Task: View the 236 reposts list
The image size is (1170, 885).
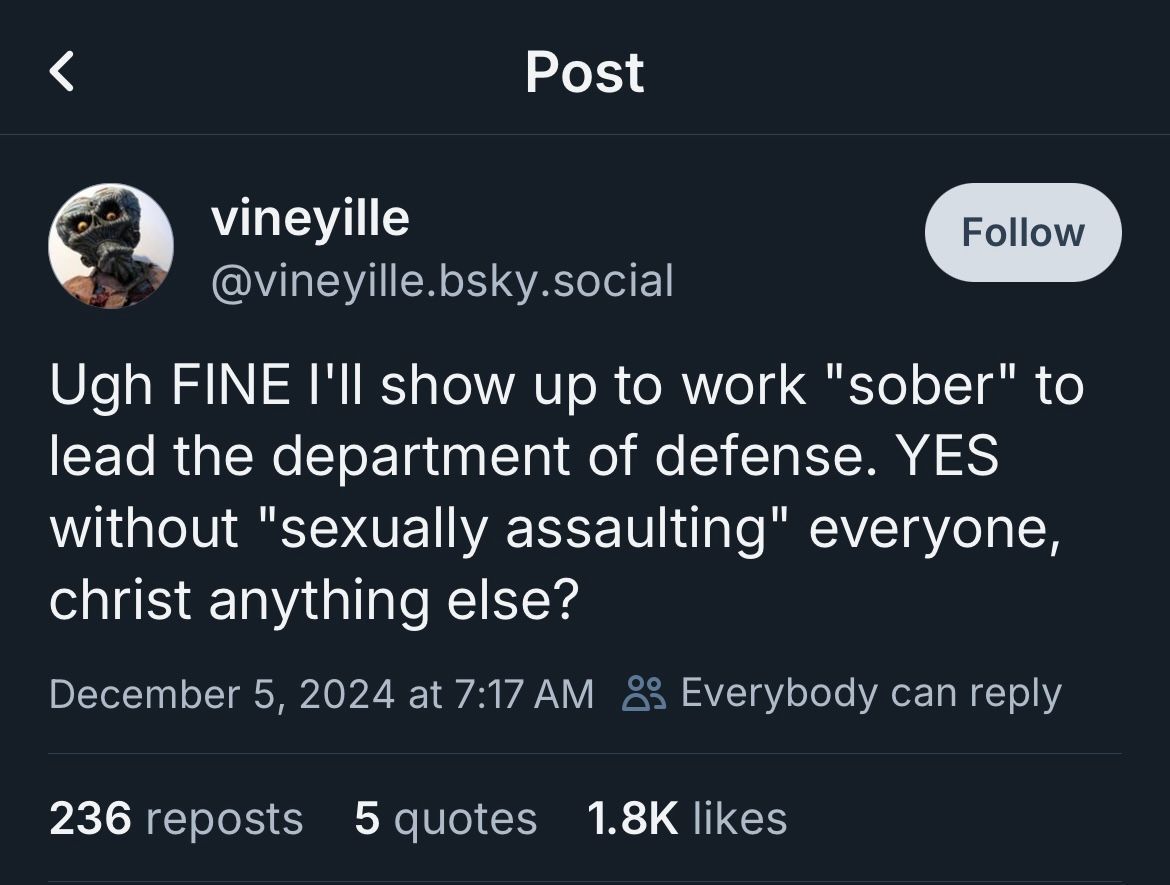Action: (176, 818)
